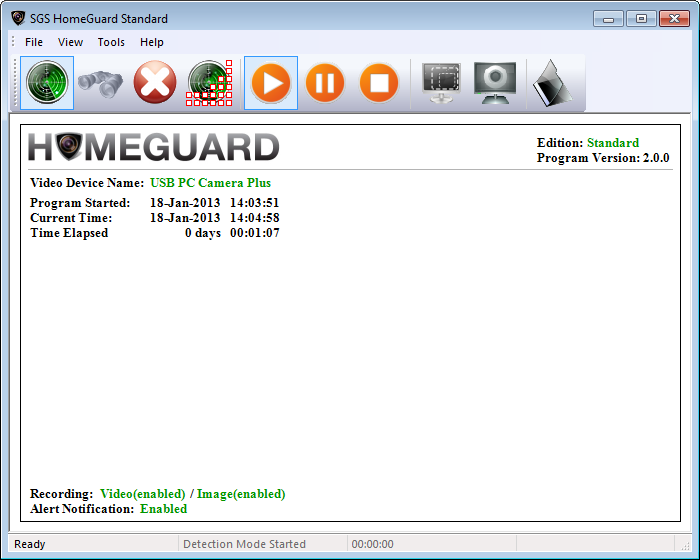
Task: Click 'Detection Mode Started' status bar entry
Action: pos(244,544)
